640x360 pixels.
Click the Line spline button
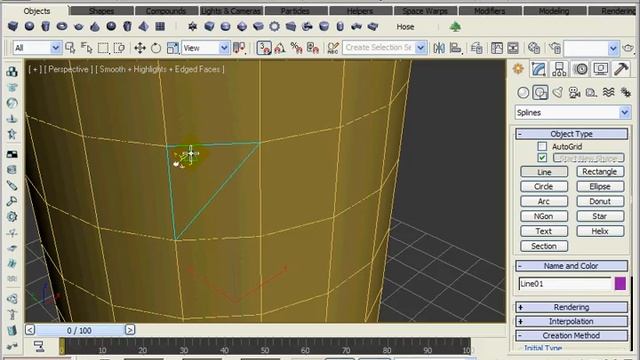(544, 172)
